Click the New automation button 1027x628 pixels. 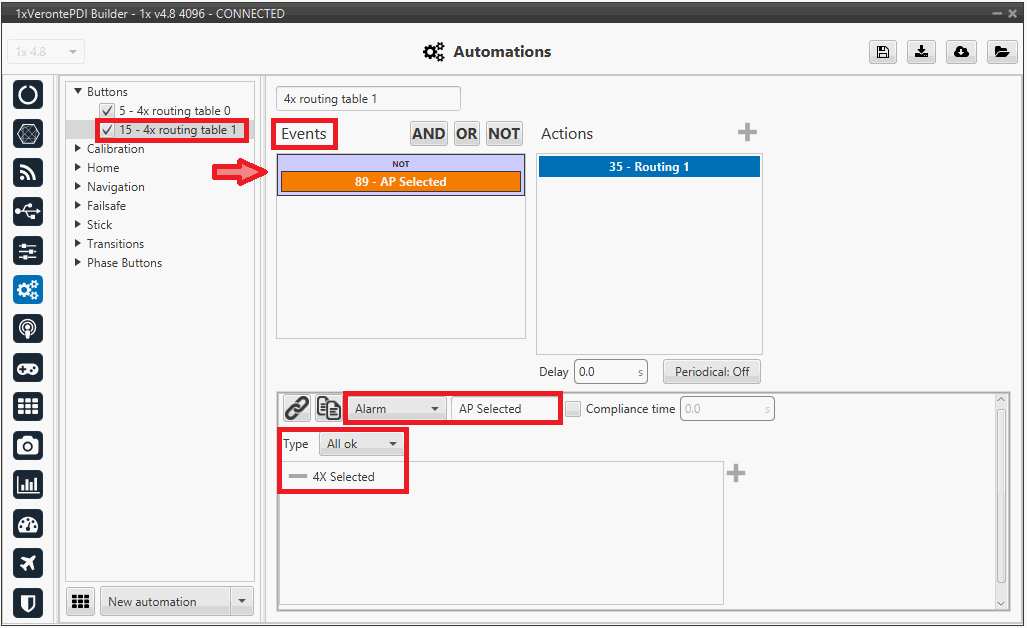pos(165,601)
